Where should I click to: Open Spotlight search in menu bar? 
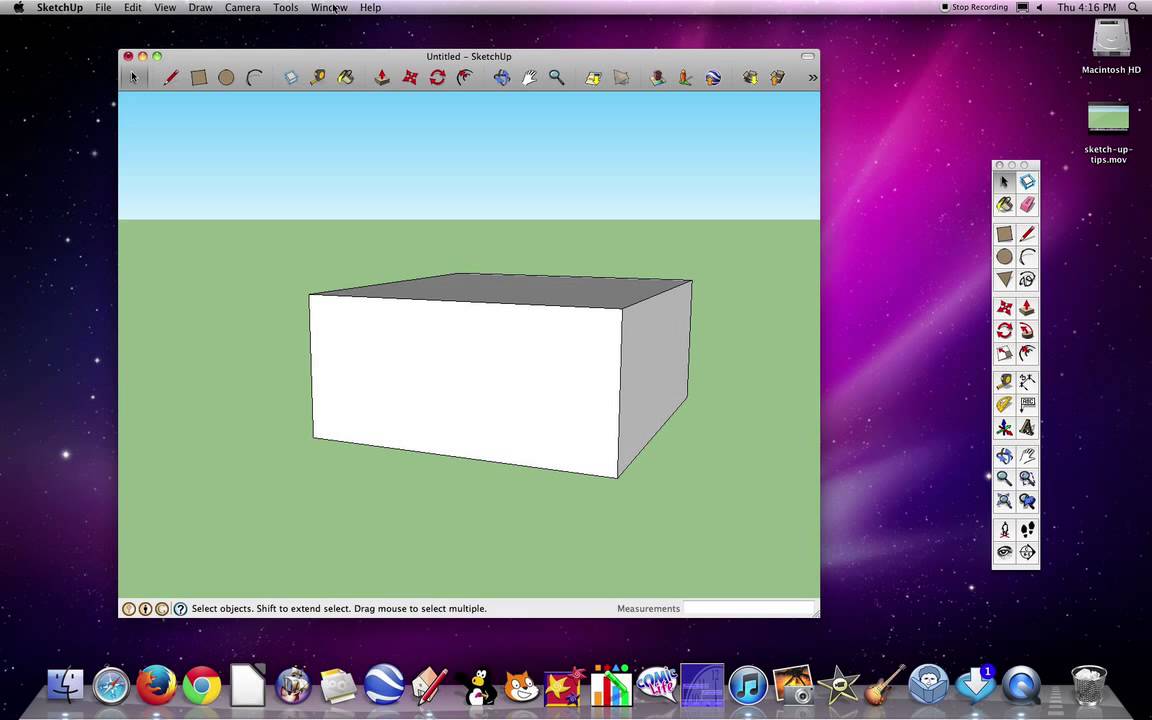[x=1132, y=7]
